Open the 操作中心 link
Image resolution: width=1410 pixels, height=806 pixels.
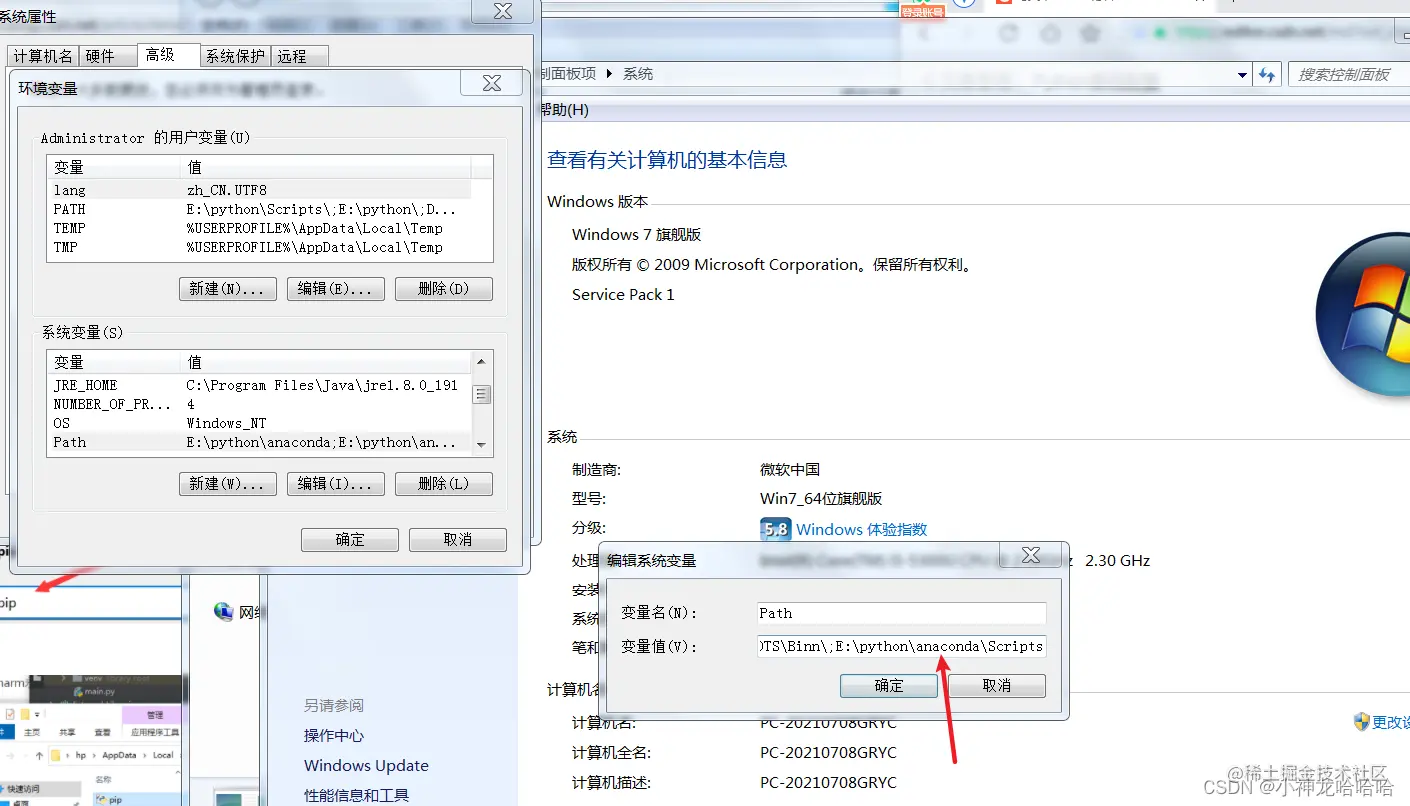[334, 736]
